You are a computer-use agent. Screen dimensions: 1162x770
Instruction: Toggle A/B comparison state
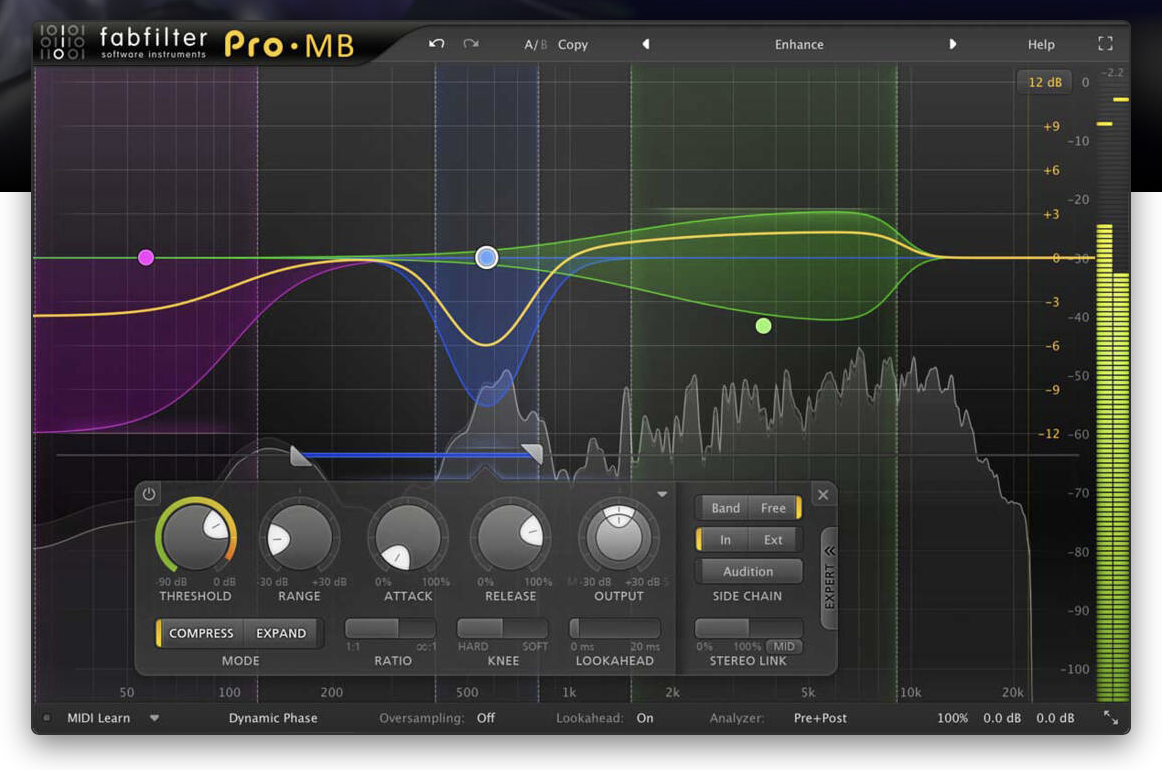click(535, 44)
